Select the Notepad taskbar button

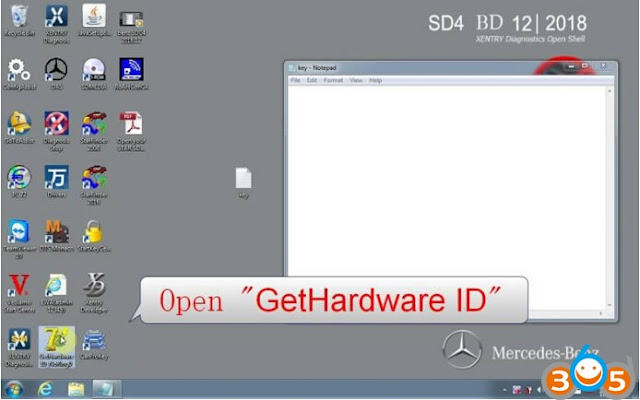point(107,389)
